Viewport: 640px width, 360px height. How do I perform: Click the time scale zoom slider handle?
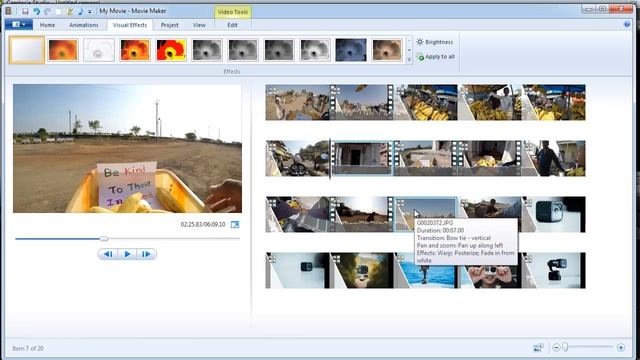pos(565,347)
